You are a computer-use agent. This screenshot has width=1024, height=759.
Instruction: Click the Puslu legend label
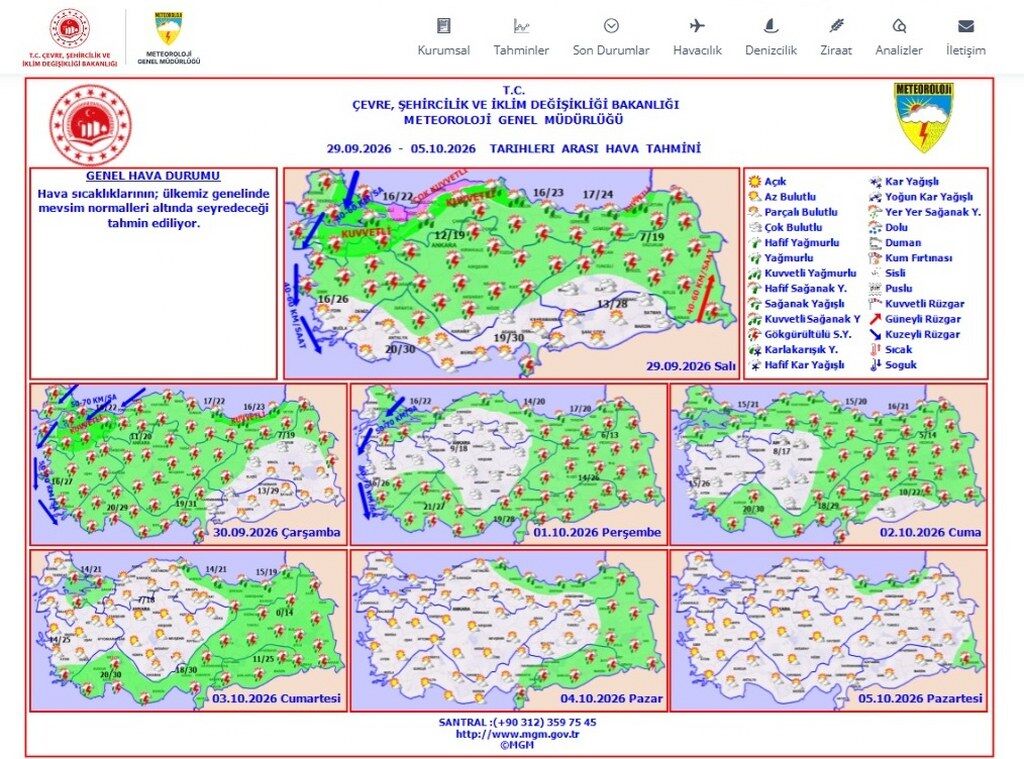click(x=899, y=288)
